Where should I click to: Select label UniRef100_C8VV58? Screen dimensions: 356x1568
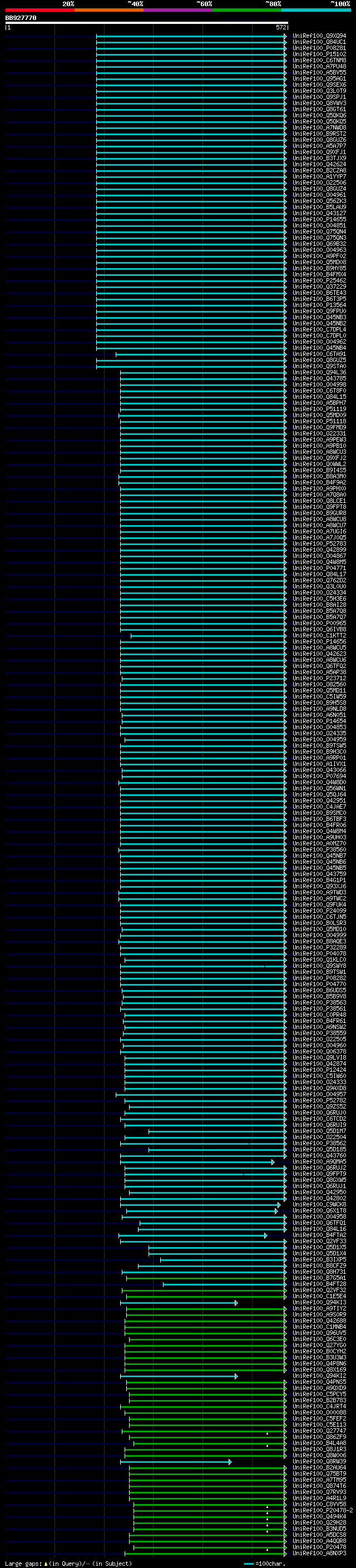[319, 1504]
